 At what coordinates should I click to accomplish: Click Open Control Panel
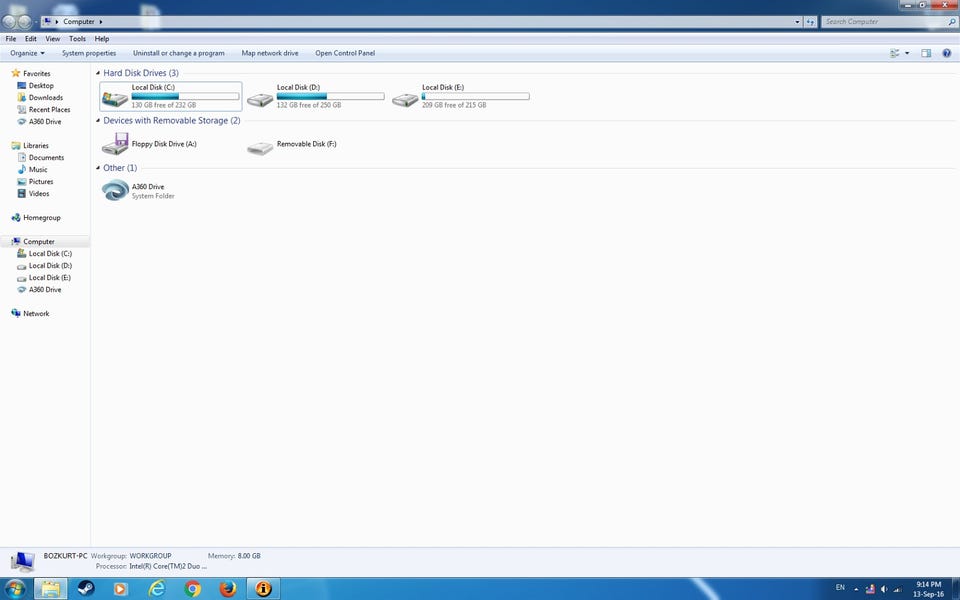[345, 53]
